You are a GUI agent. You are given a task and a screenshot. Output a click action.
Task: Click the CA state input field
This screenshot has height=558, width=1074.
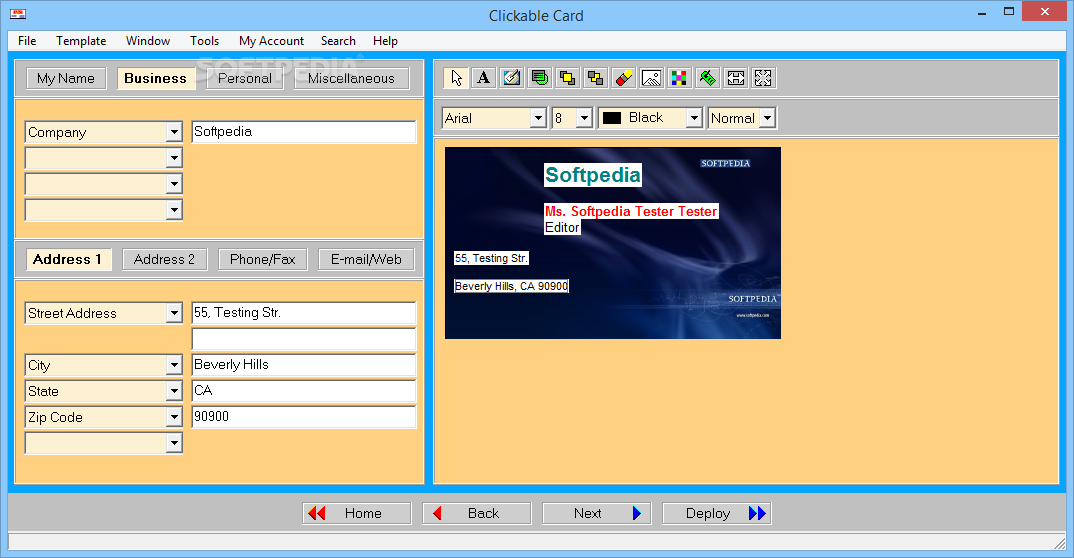tap(303, 391)
